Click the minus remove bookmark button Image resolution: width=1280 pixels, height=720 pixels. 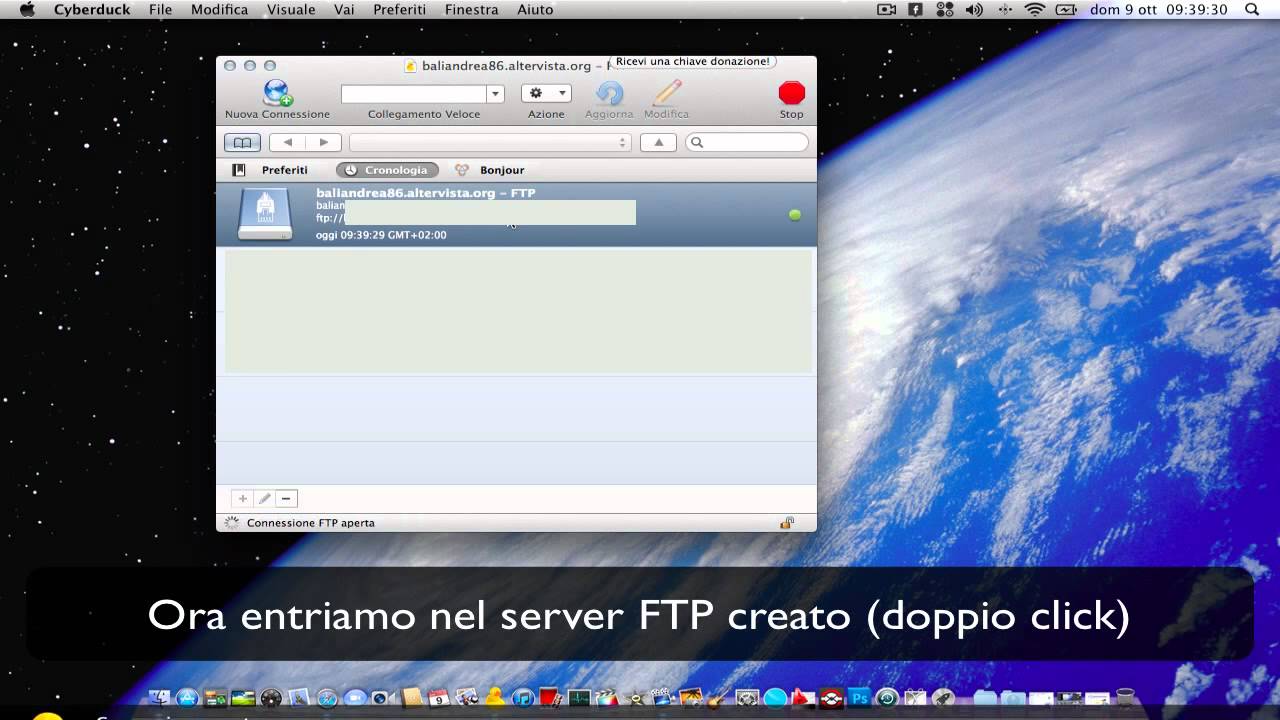click(286, 498)
